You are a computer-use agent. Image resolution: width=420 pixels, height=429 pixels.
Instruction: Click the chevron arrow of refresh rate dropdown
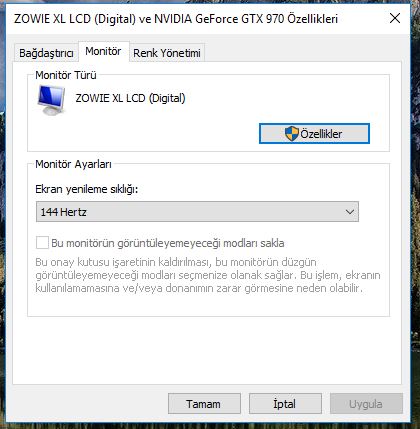(x=350, y=212)
